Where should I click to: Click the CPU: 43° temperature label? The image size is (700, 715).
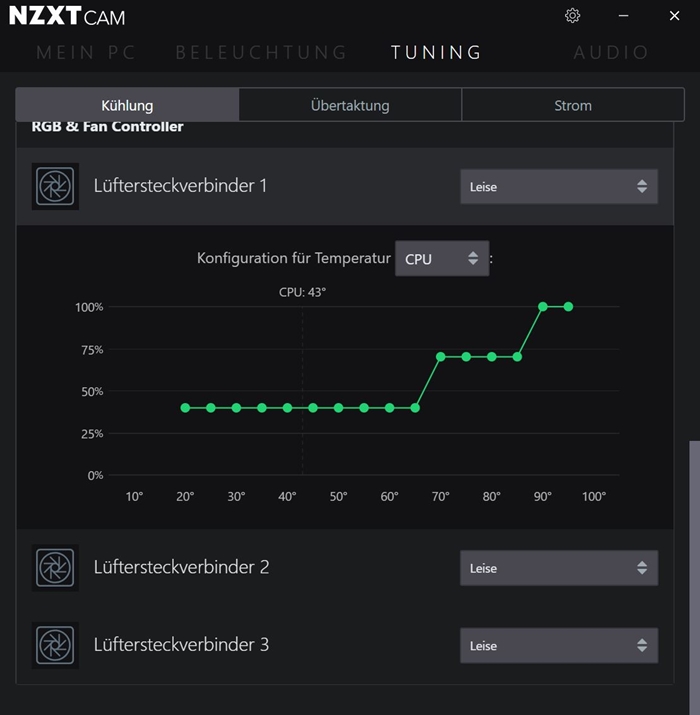point(302,292)
